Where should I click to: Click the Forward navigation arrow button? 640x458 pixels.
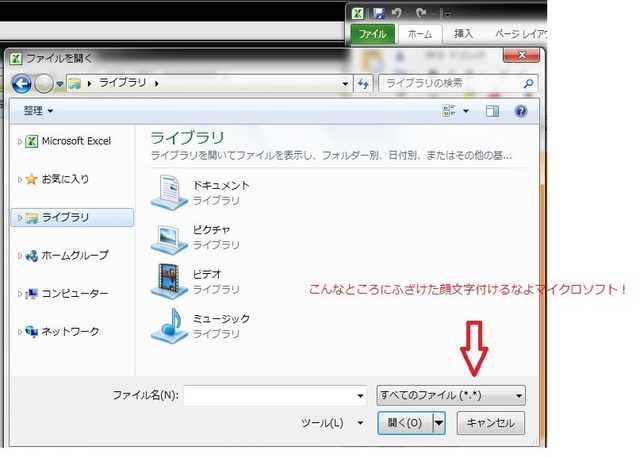click(x=44, y=84)
